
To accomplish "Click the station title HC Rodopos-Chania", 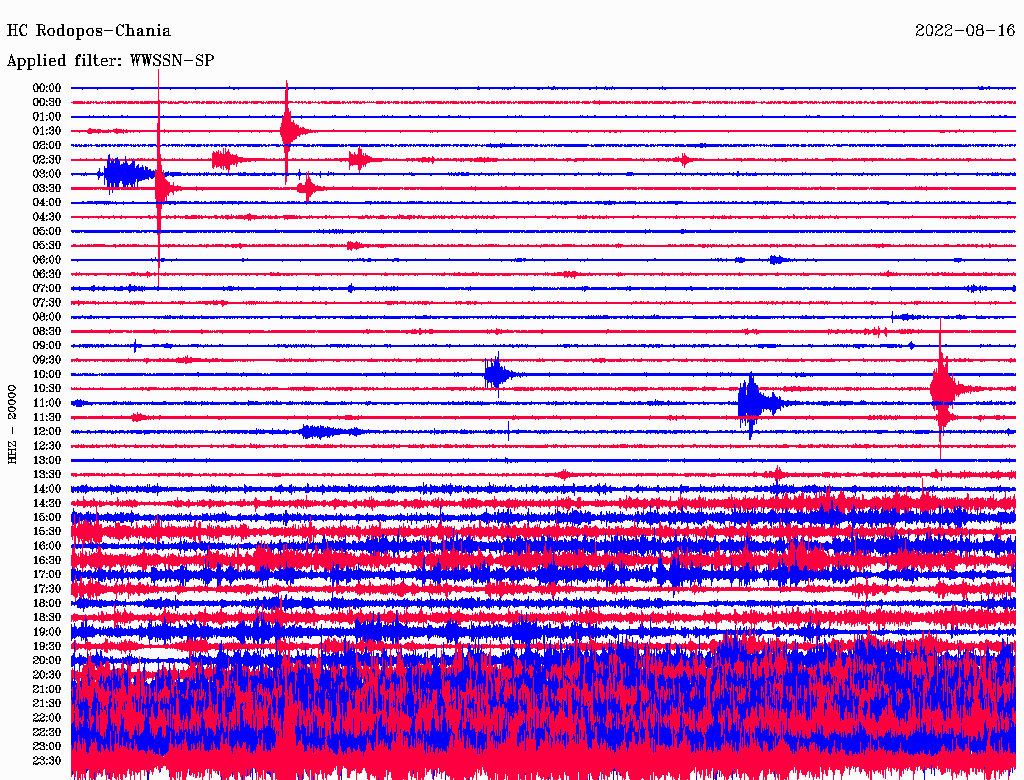I will (x=89, y=32).
